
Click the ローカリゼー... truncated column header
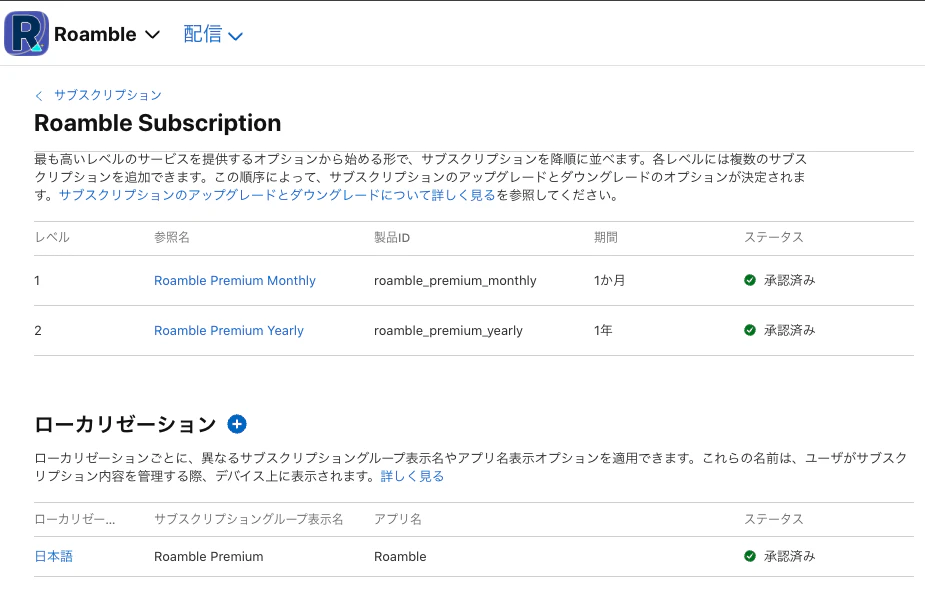coord(75,519)
